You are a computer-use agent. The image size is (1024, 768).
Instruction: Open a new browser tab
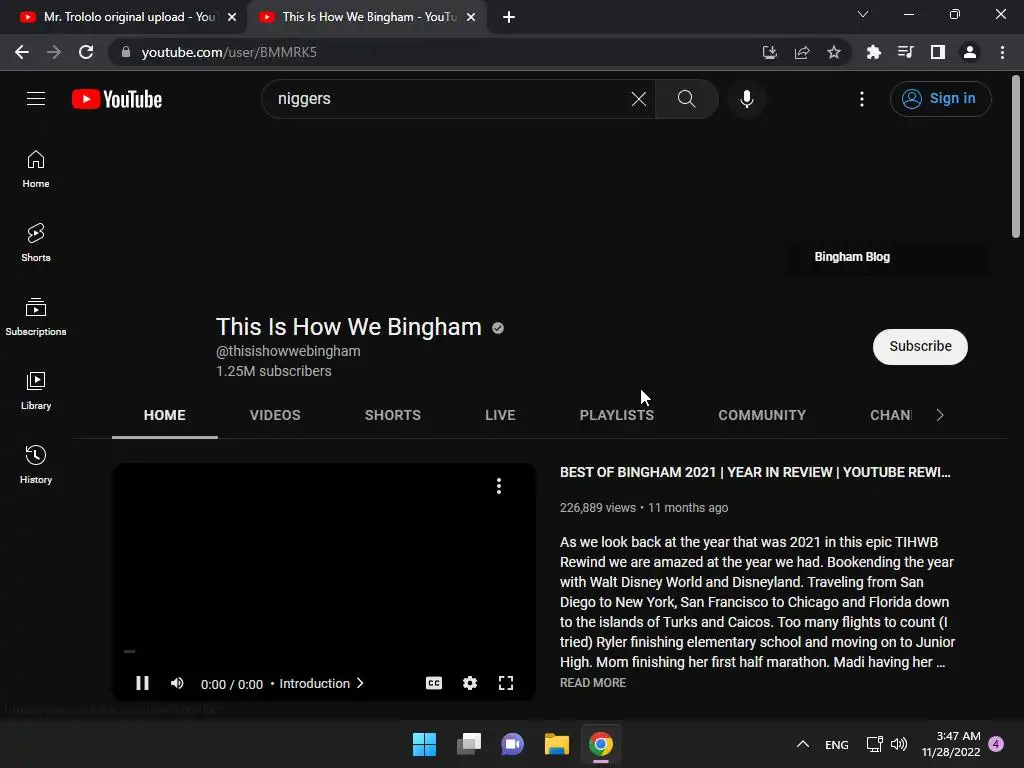(x=509, y=17)
